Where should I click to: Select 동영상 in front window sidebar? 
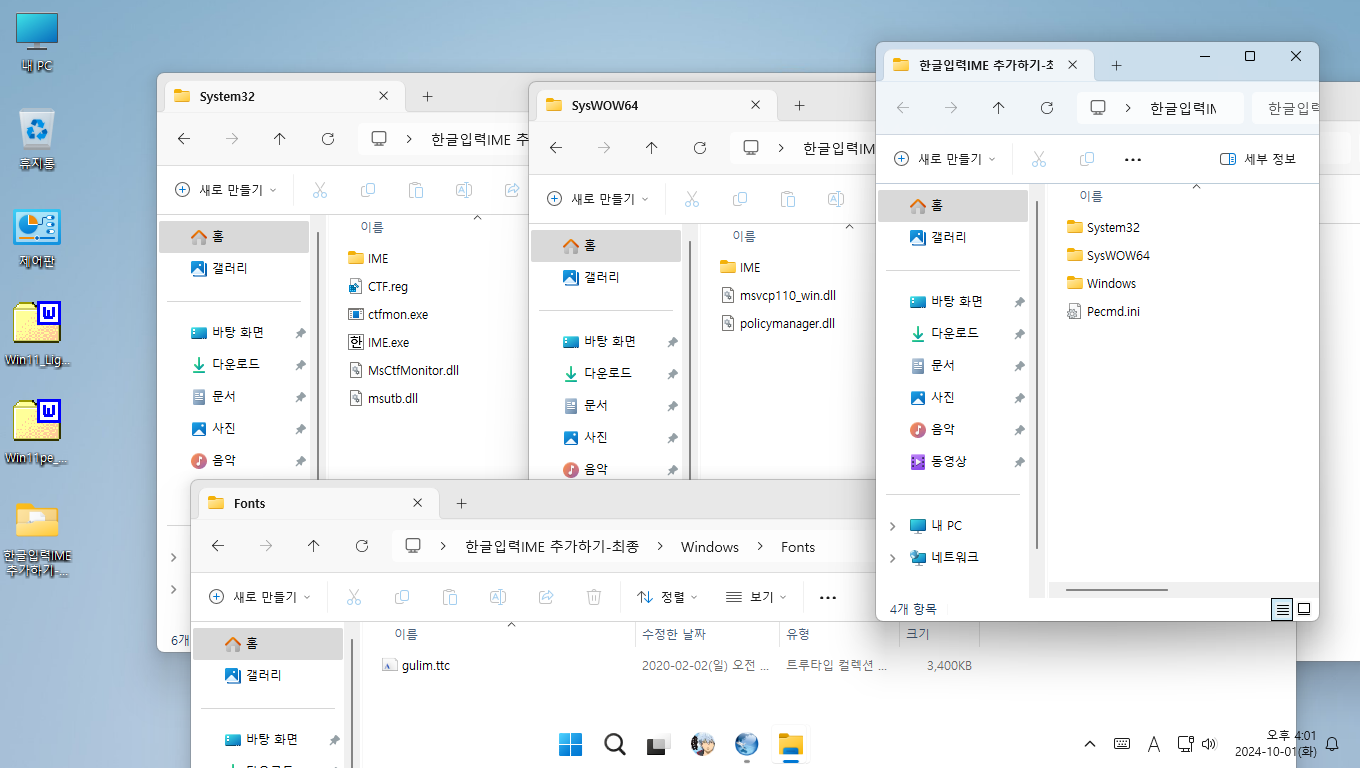948,462
